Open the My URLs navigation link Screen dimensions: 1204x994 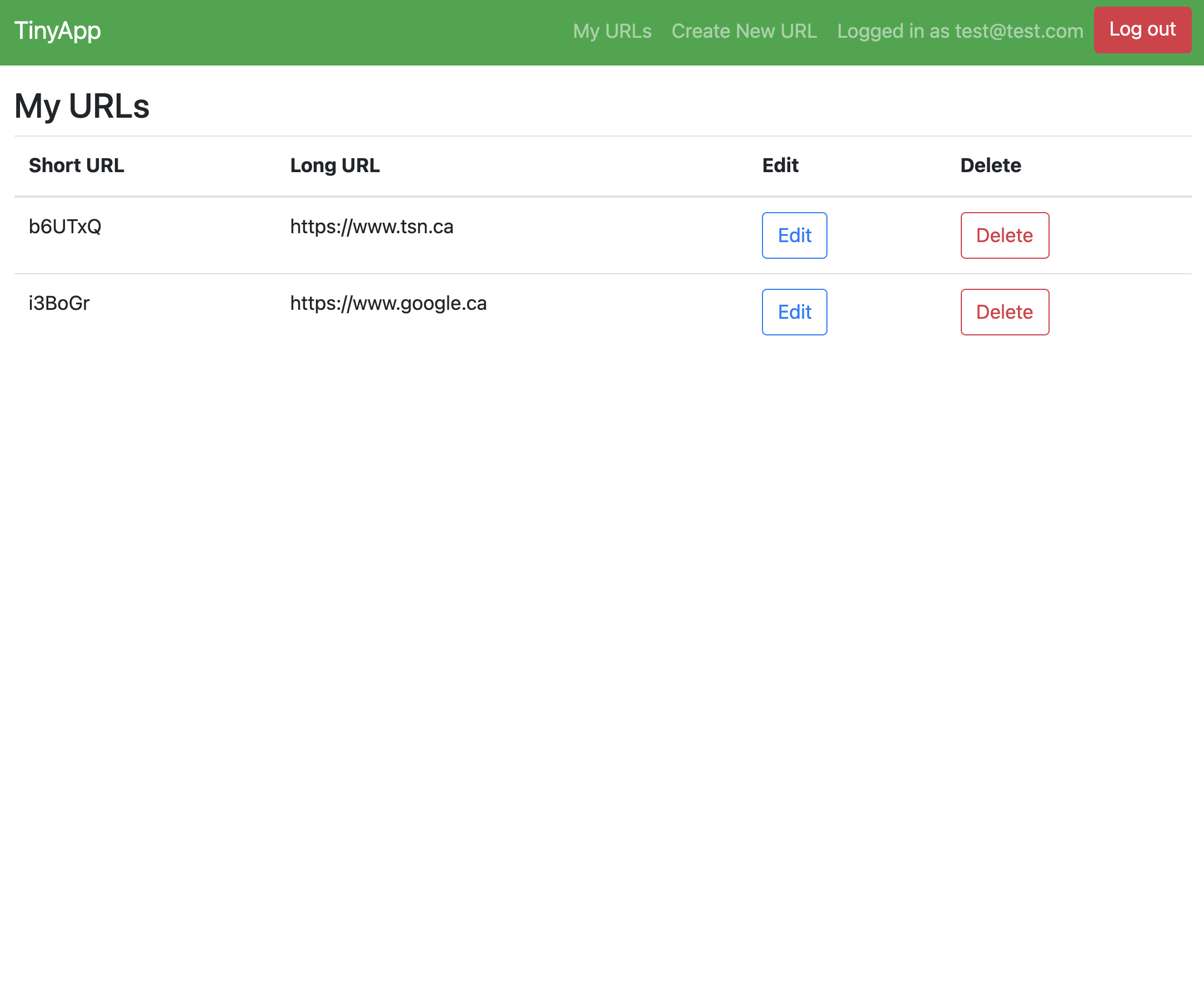point(612,32)
